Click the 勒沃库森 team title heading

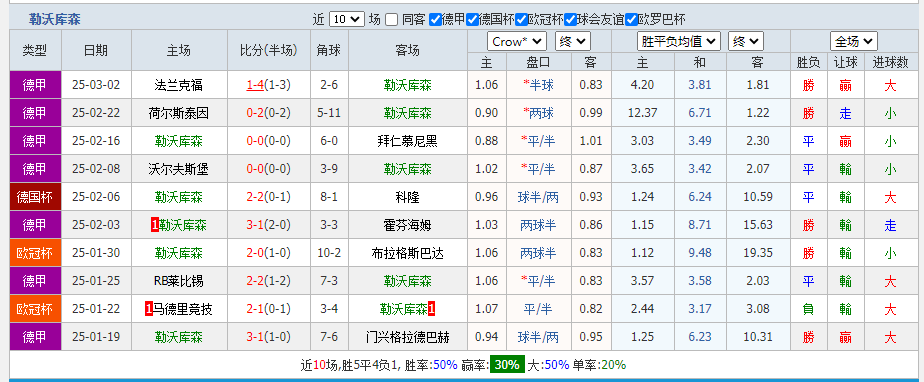pyautogui.click(x=55, y=20)
